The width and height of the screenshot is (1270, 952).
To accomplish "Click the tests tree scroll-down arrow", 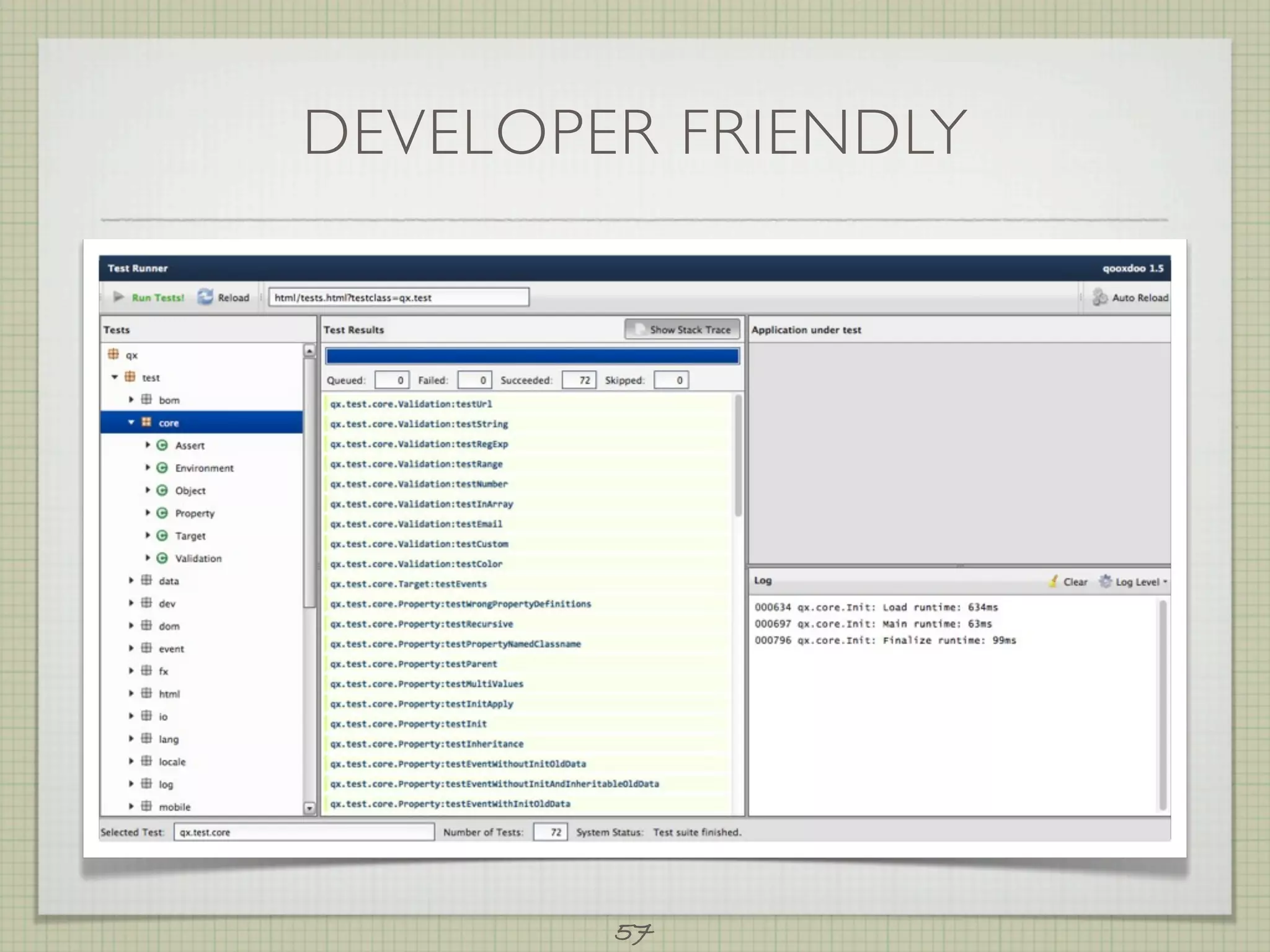I will pyautogui.click(x=309, y=808).
